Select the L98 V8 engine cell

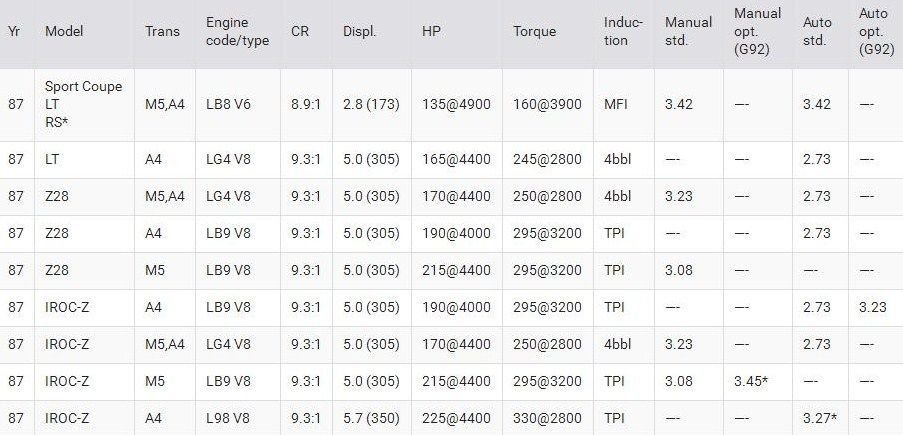(228, 418)
